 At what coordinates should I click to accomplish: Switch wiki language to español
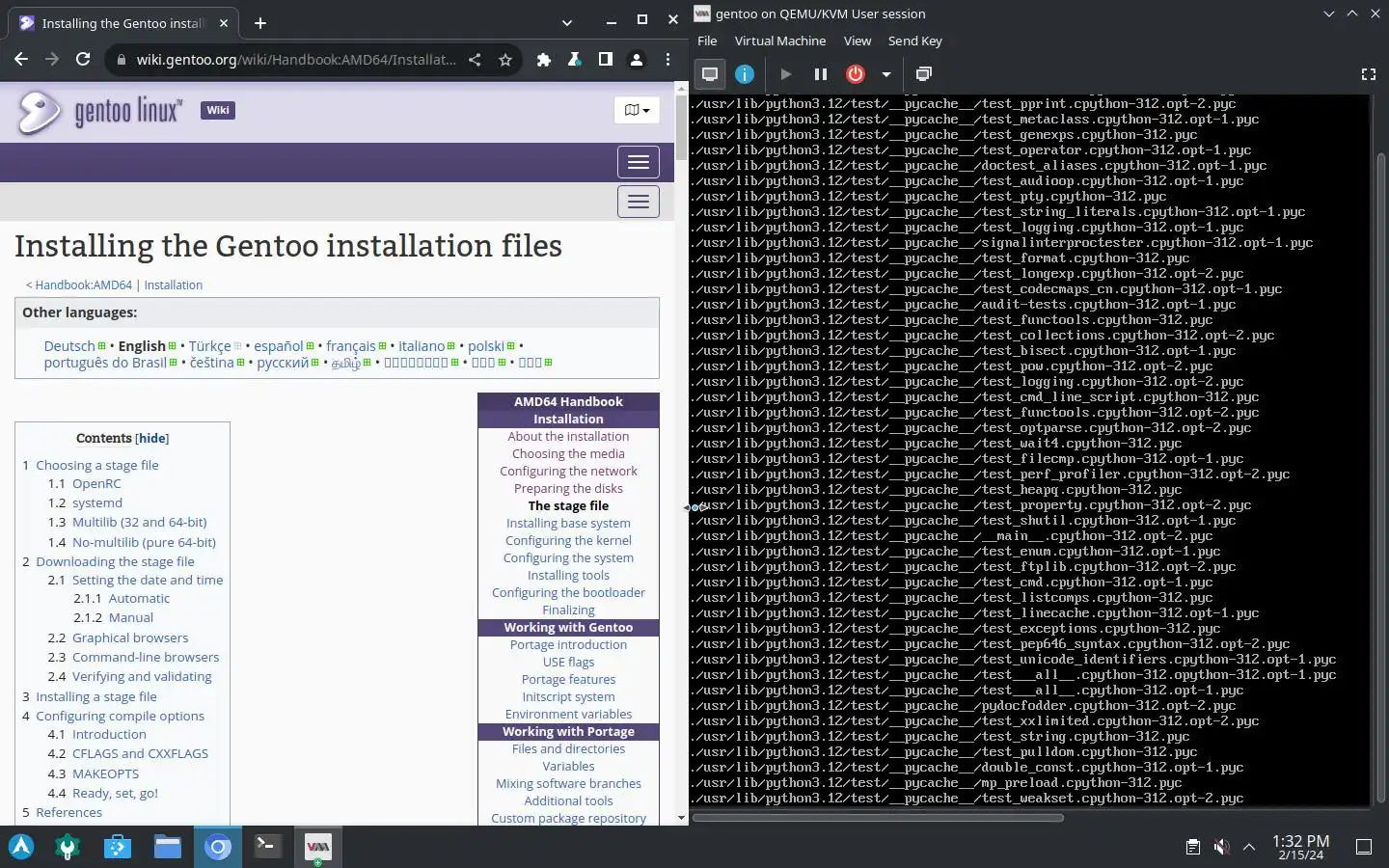(x=279, y=346)
